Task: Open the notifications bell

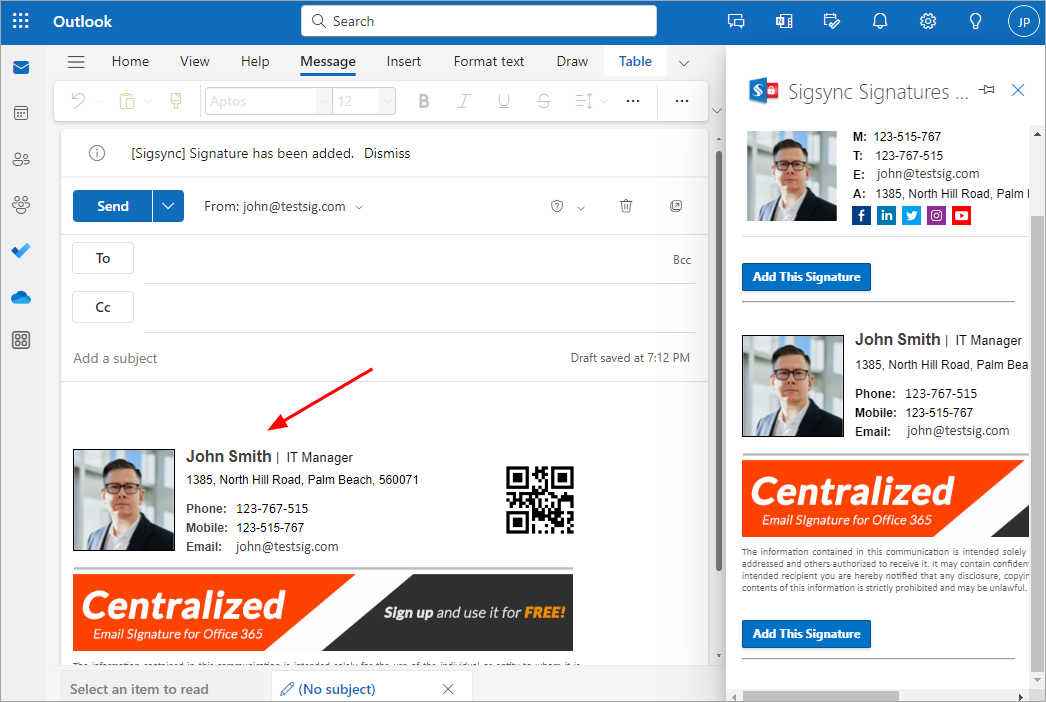Action: [880, 21]
